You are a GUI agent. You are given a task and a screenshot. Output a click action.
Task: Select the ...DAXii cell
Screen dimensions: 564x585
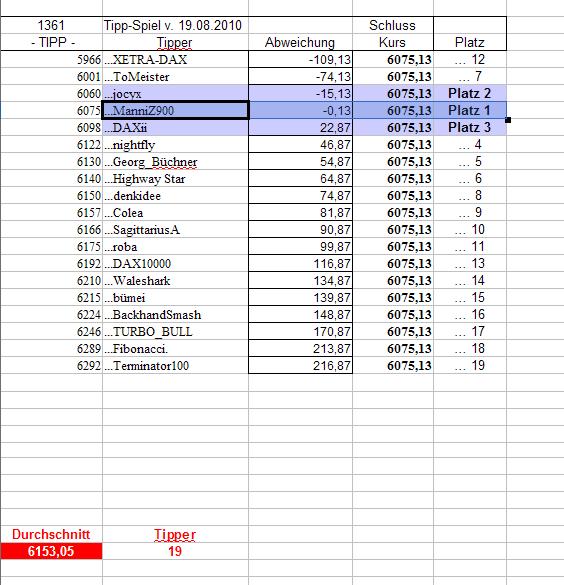click(x=175, y=128)
